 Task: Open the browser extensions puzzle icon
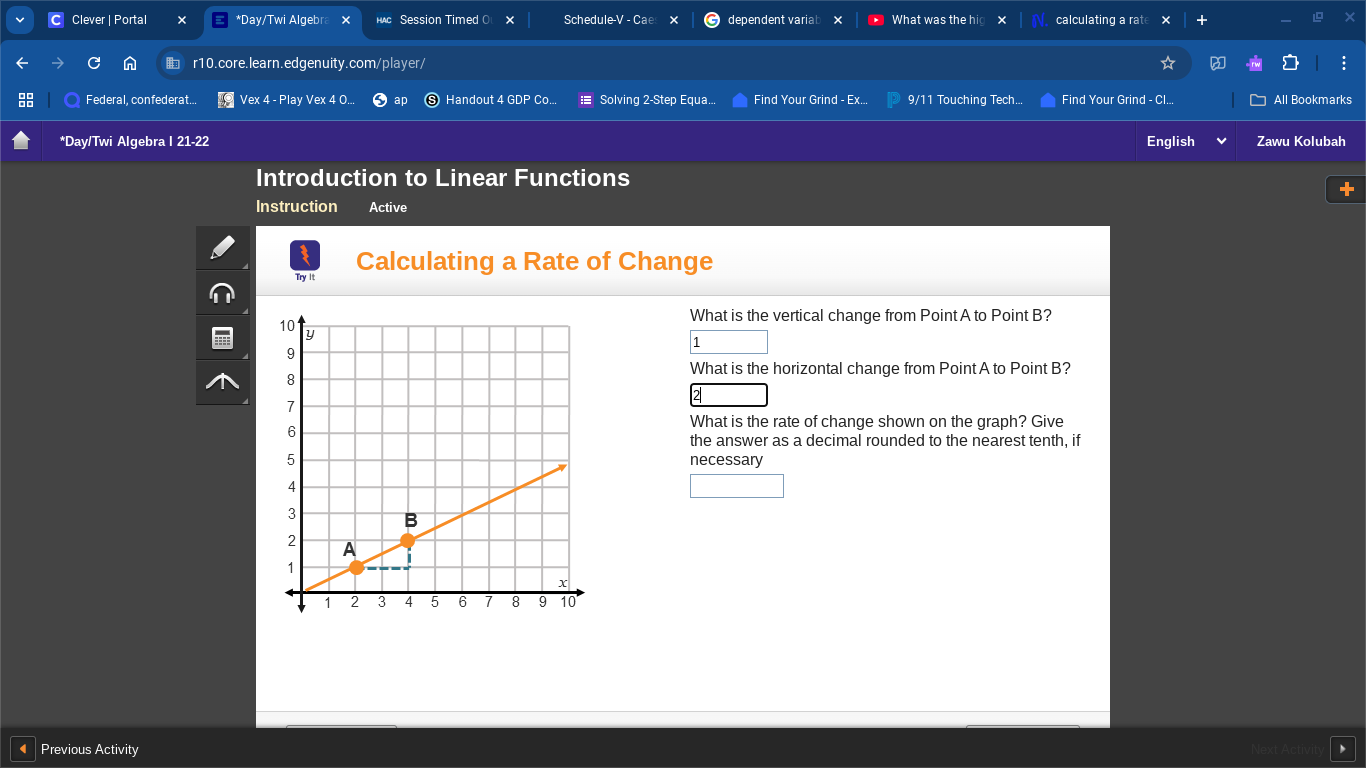pyautogui.click(x=1291, y=62)
